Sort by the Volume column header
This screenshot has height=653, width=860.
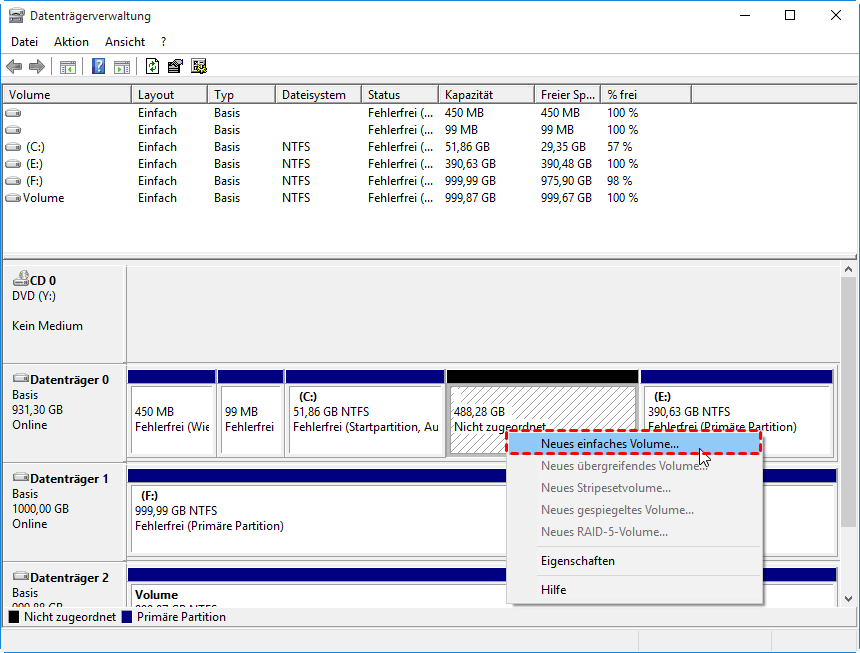pos(67,95)
